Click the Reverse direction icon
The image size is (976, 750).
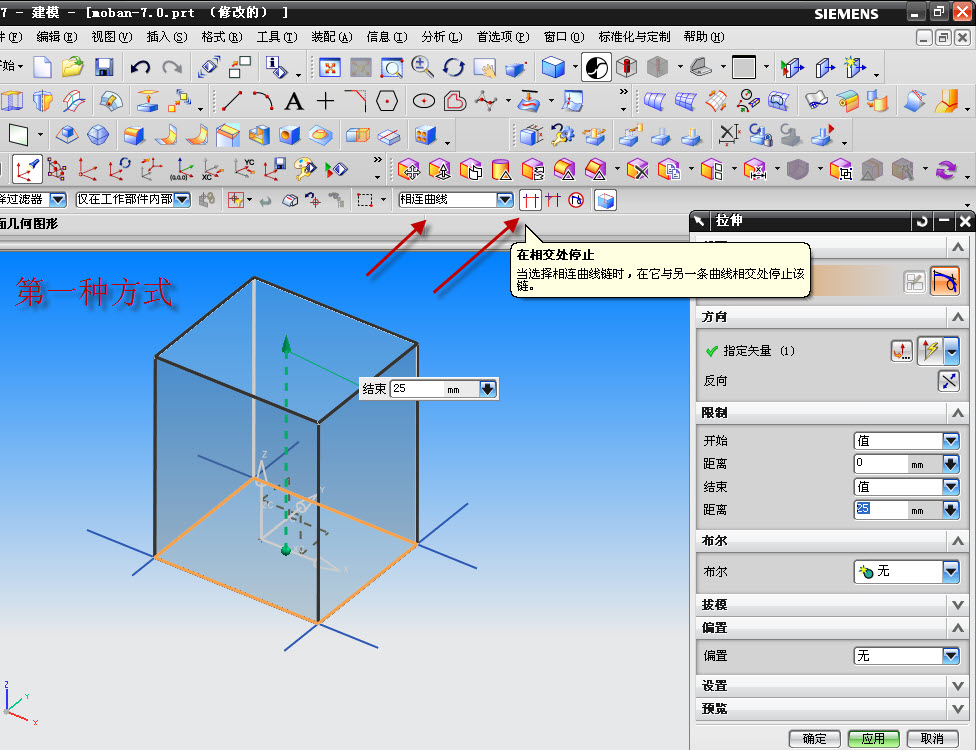[949, 380]
